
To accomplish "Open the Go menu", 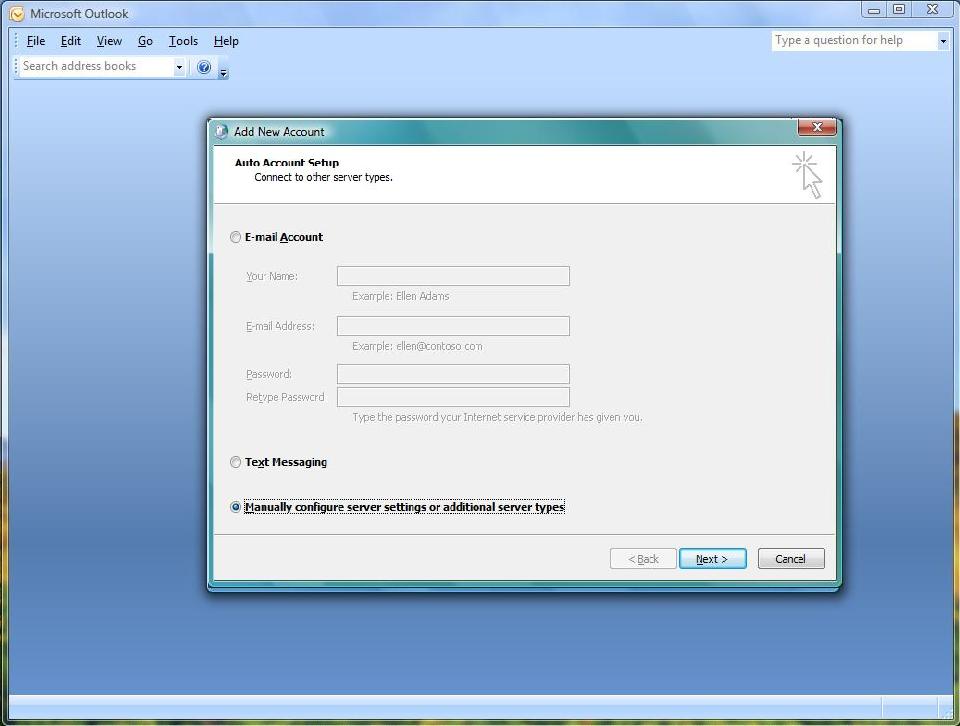I will (145, 41).
